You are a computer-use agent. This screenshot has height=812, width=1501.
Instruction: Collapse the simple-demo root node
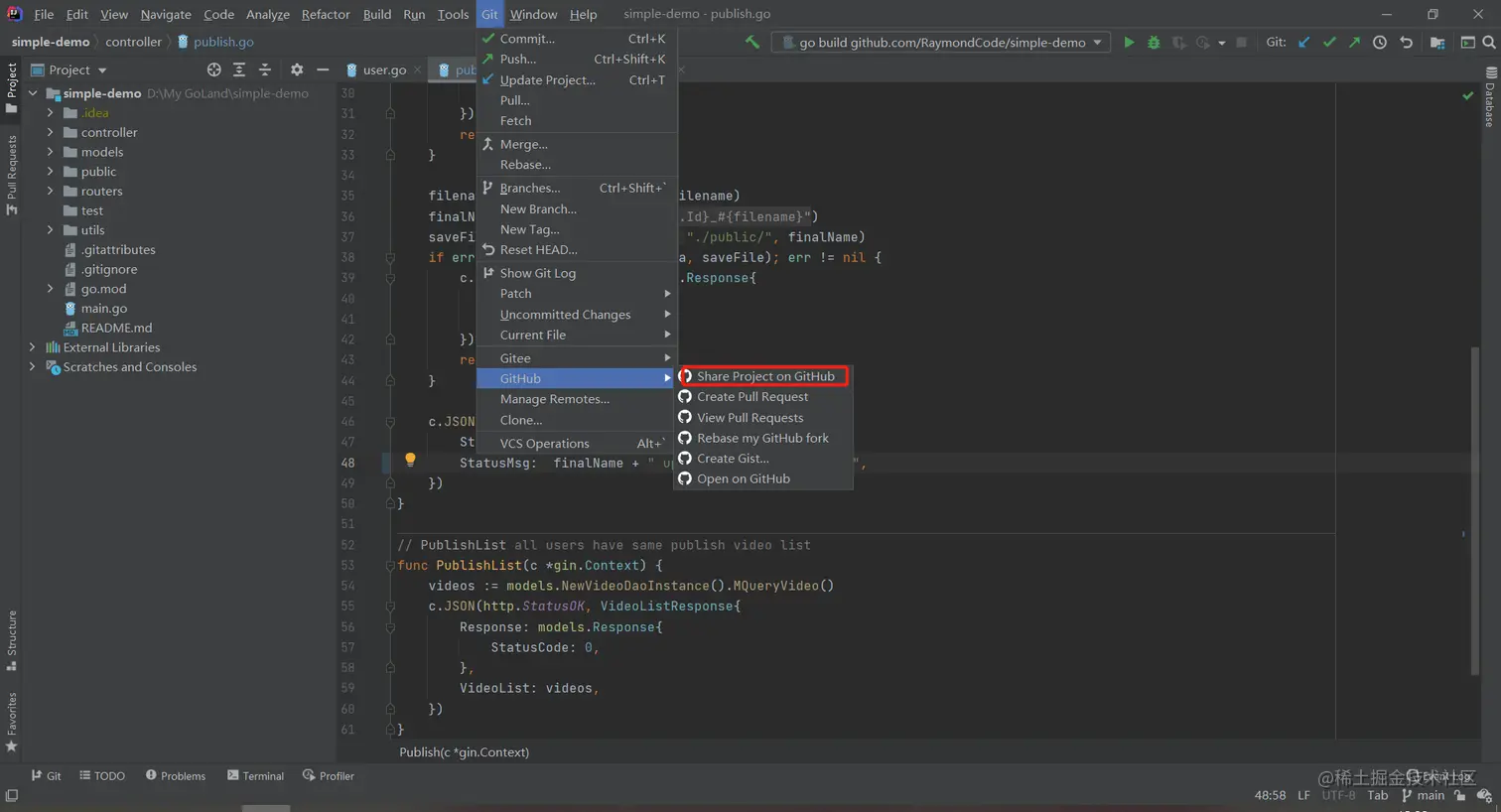tap(32, 93)
